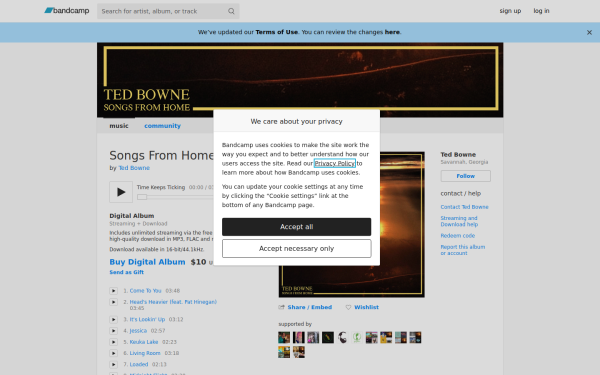Viewport: 600px width, 375px height.
Task: Open the Jessica track link
Action: 138,331
